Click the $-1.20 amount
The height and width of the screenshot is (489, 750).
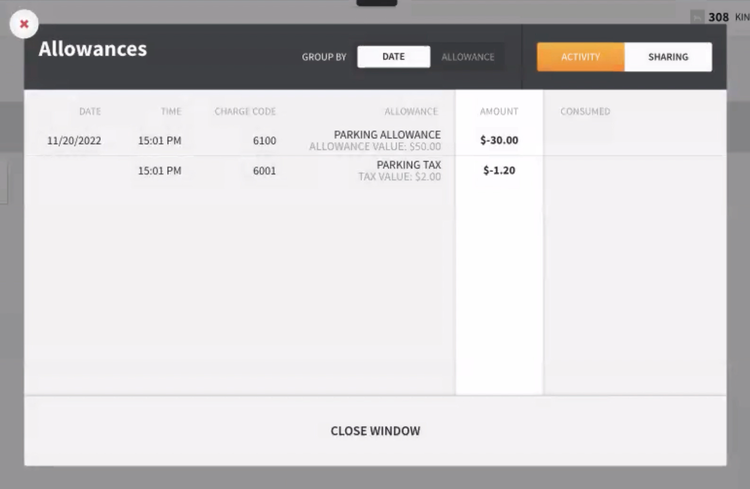click(x=499, y=170)
